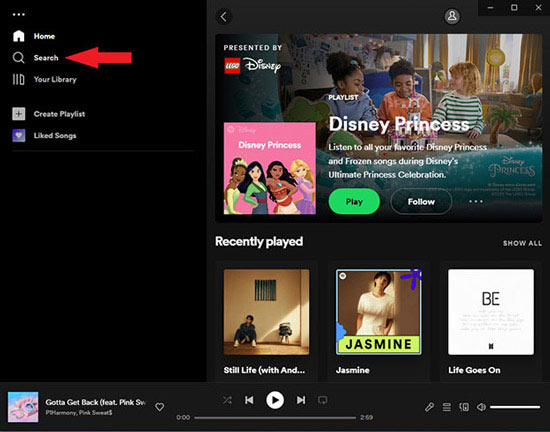The width and height of the screenshot is (550, 432).
Task: Maximize the Spotify window
Action: point(514,8)
